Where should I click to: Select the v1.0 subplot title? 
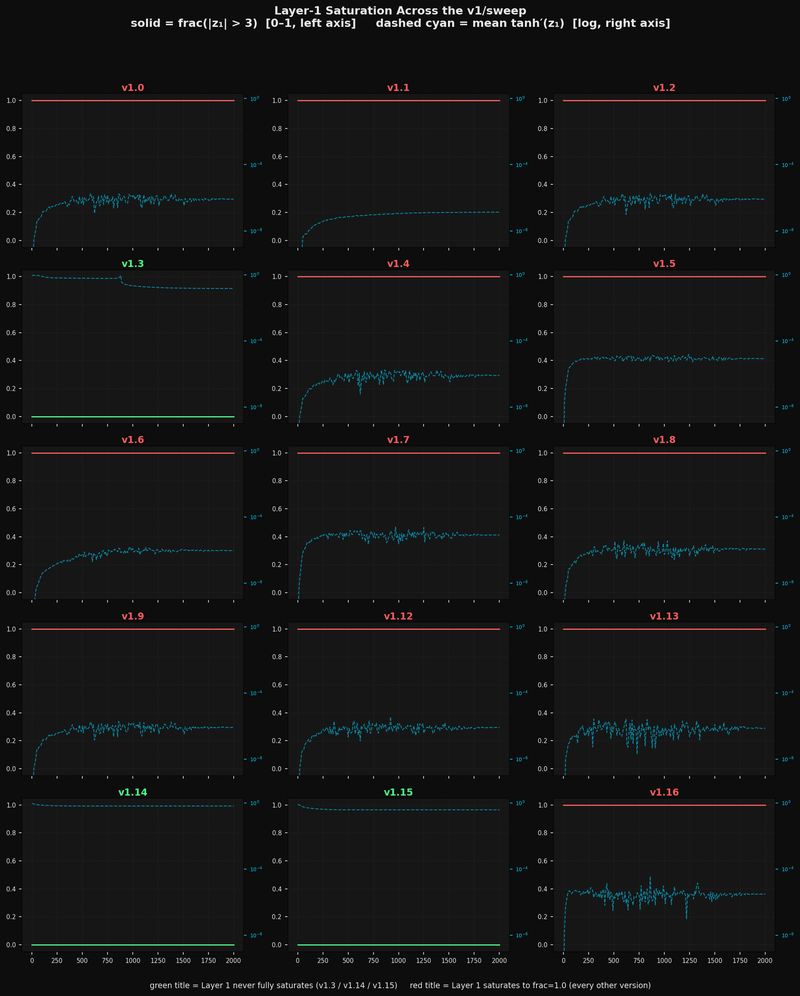coord(133,88)
